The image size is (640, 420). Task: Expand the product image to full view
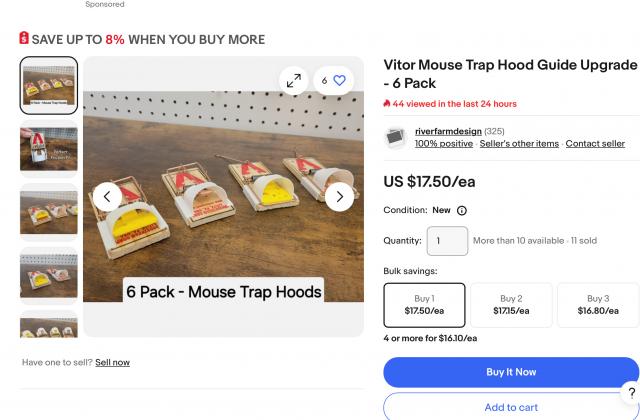click(292, 81)
